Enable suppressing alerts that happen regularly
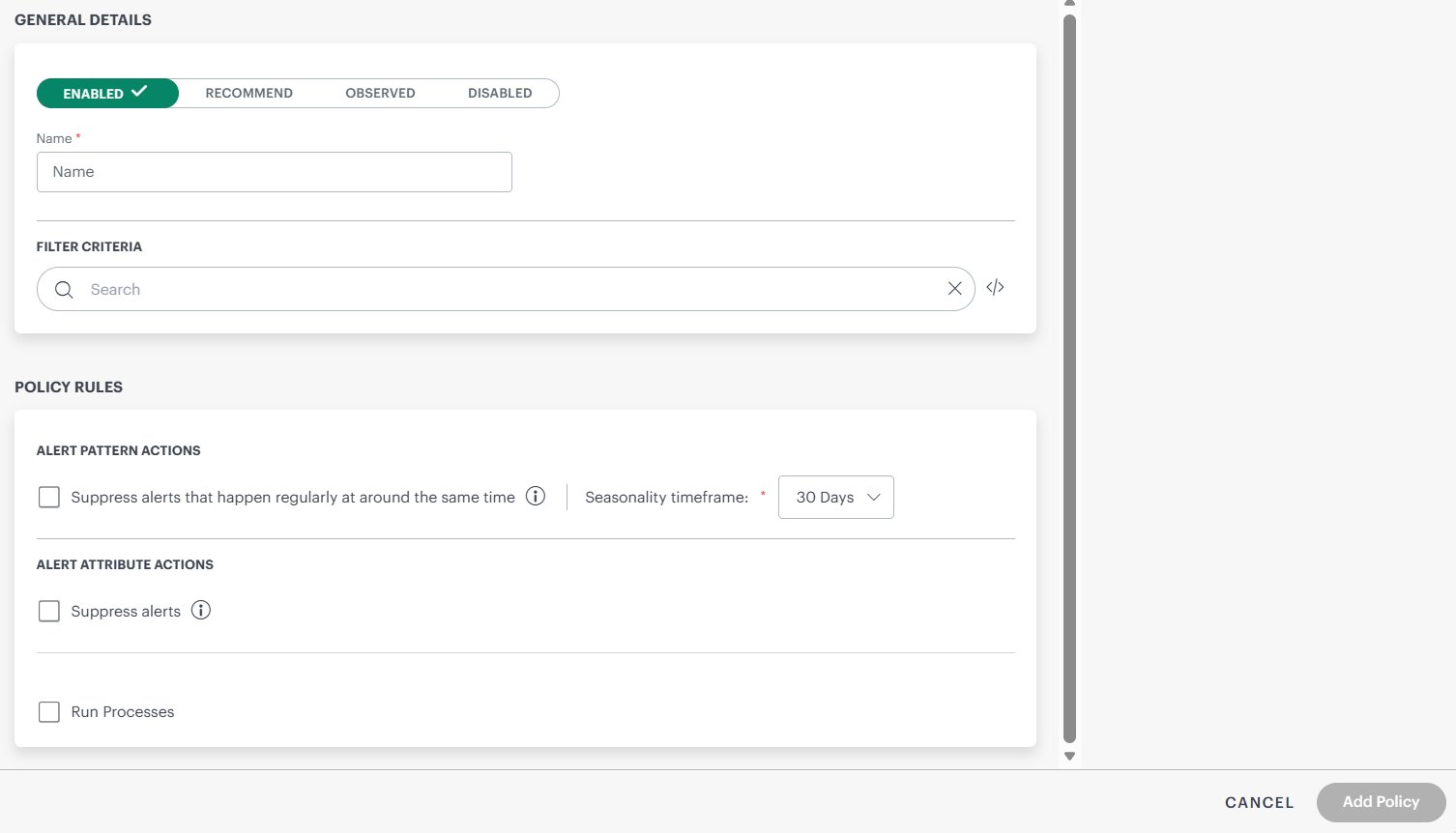 [x=49, y=498]
